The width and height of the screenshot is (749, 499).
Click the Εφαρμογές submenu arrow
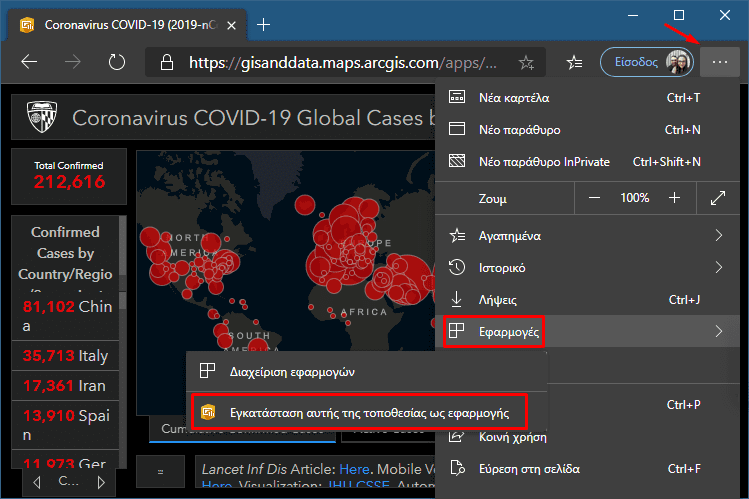coord(719,331)
